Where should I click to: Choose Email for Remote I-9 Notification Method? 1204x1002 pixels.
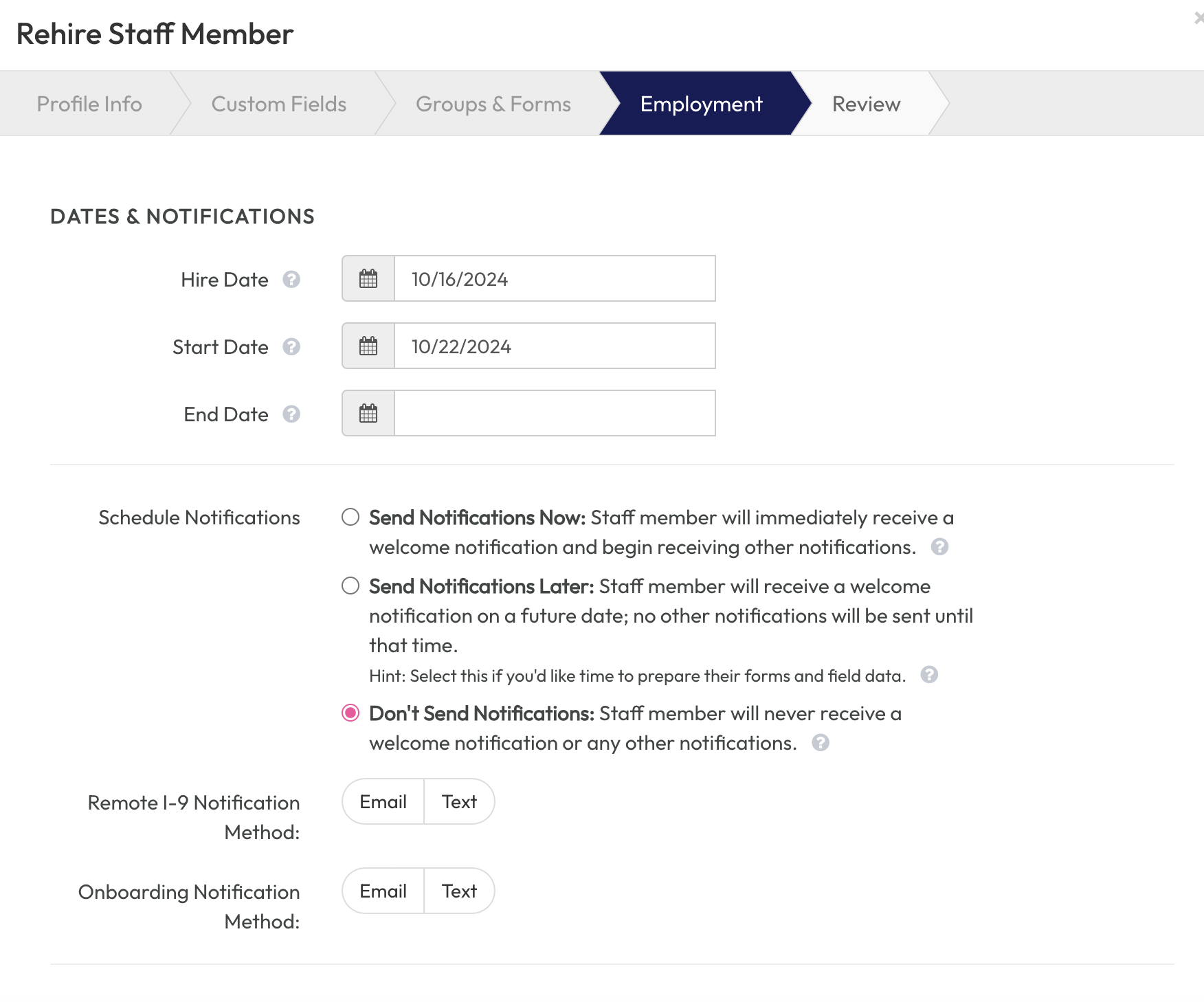(383, 801)
